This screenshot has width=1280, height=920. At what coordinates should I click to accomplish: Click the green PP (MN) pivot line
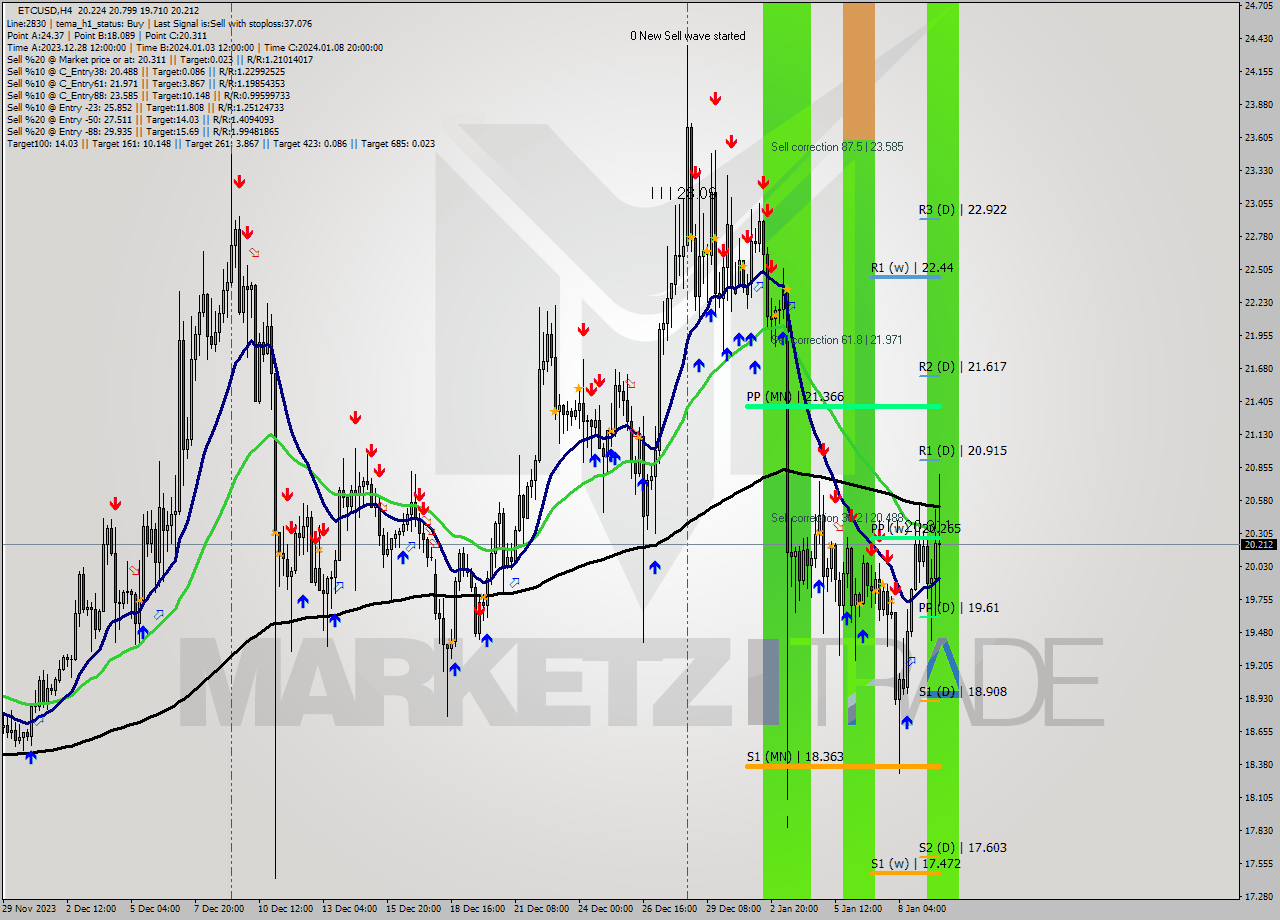pos(843,406)
